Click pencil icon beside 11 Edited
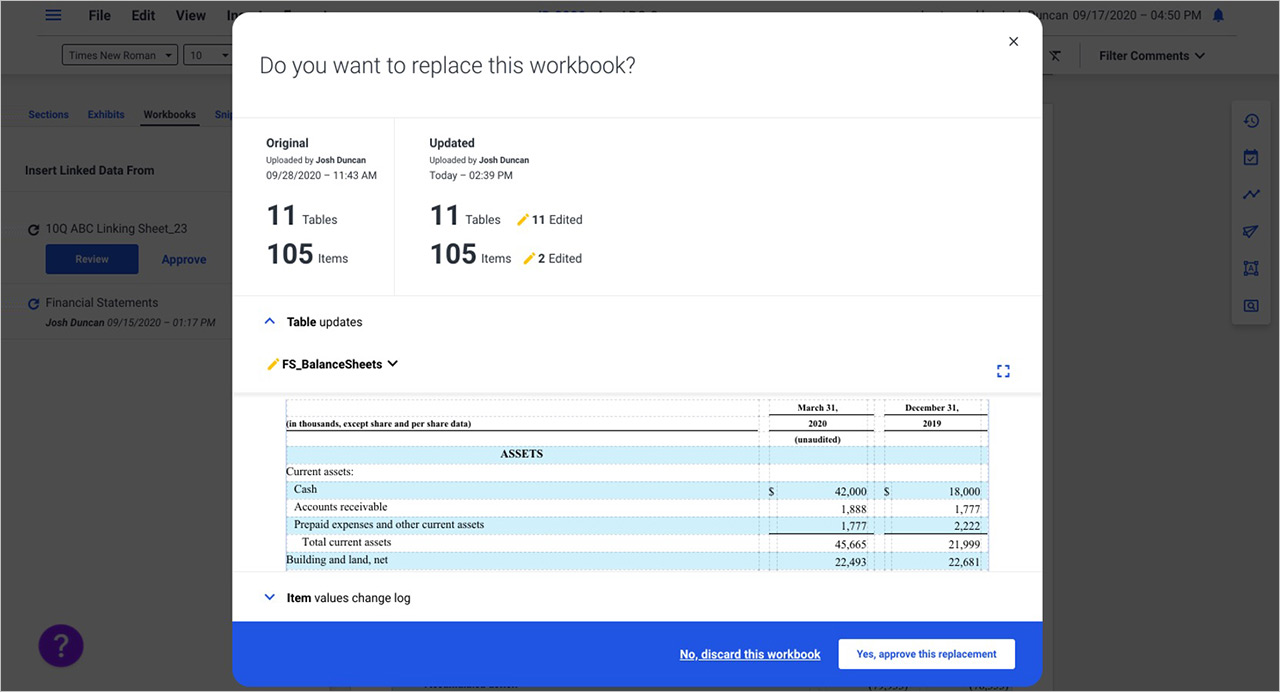Image resolution: width=1280 pixels, height=692 pixels. pos(523,220)
